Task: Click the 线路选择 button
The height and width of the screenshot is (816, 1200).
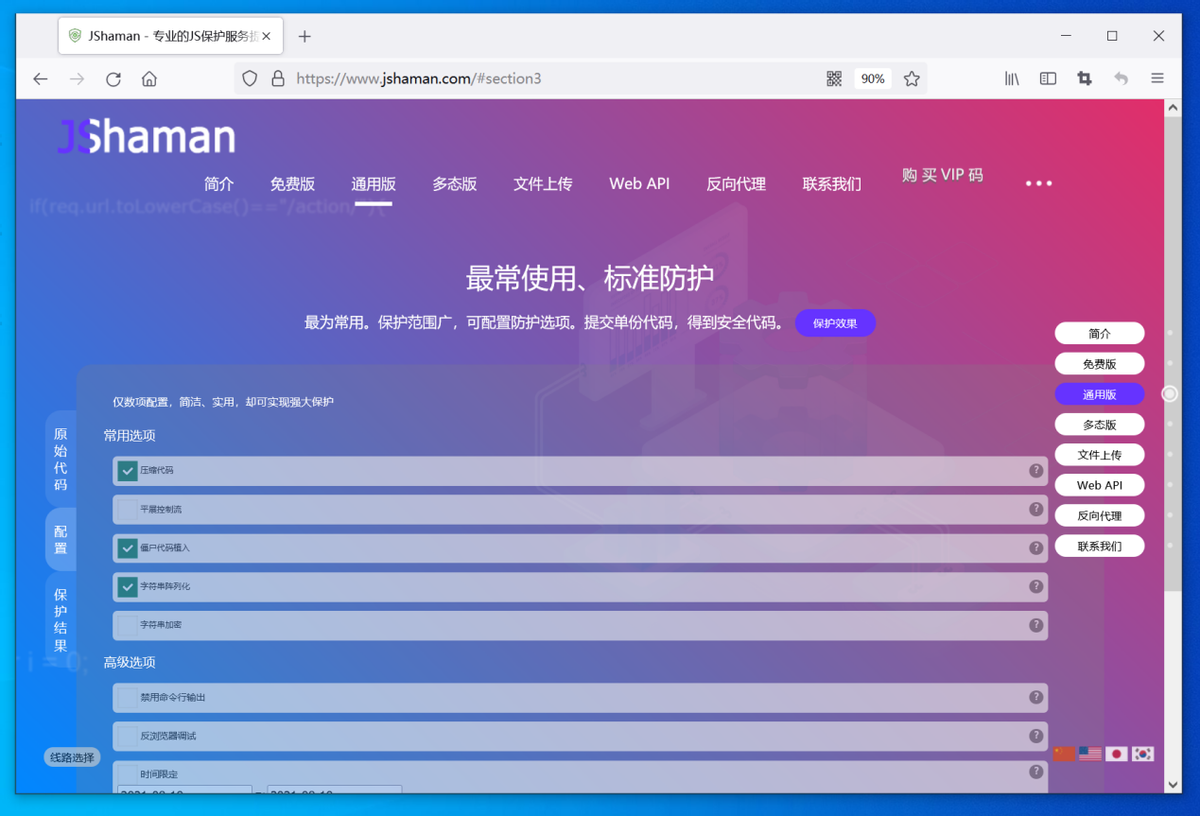Action: 72,758
